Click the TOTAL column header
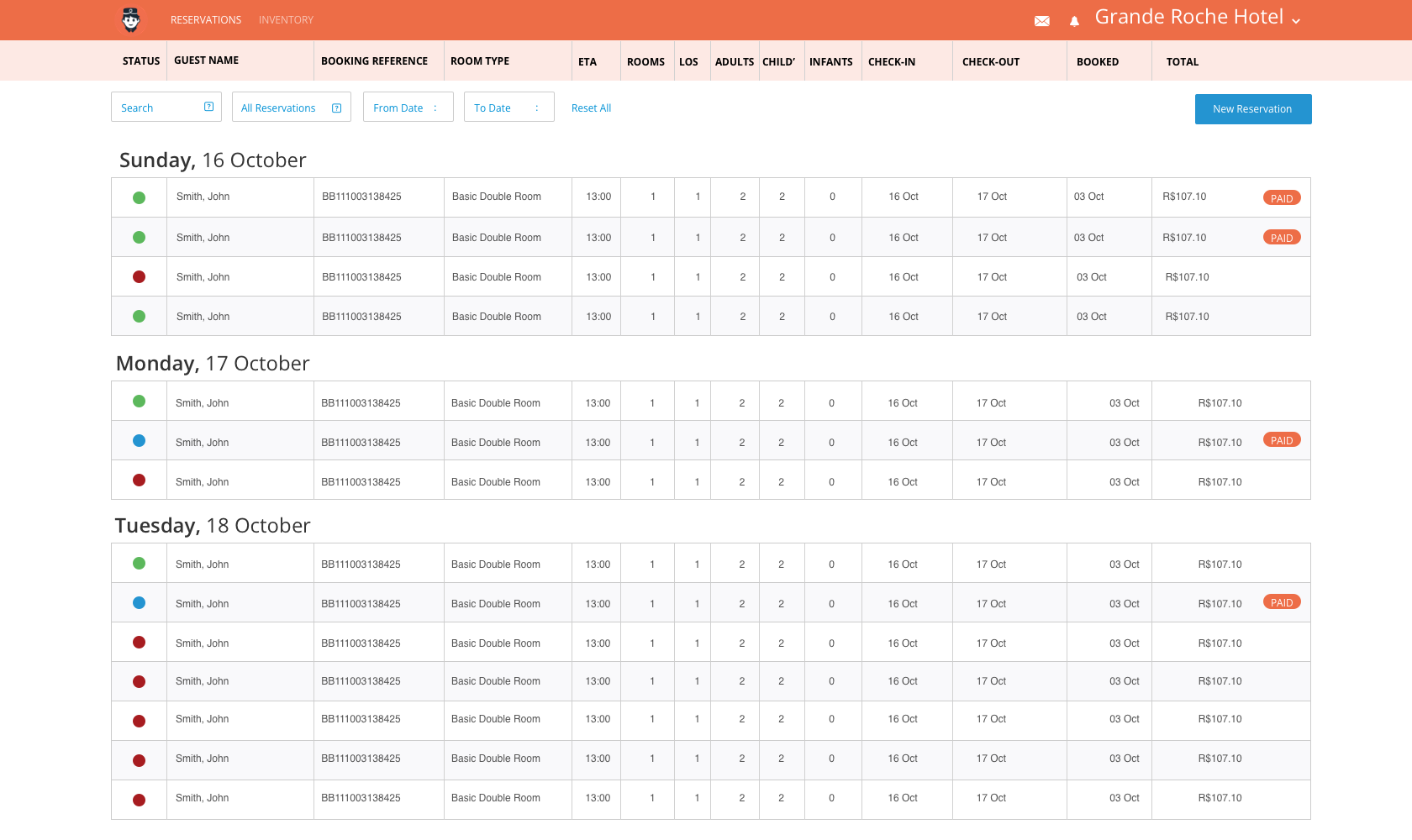This screenshot has width=1412, height=840. click(1183, 62)
